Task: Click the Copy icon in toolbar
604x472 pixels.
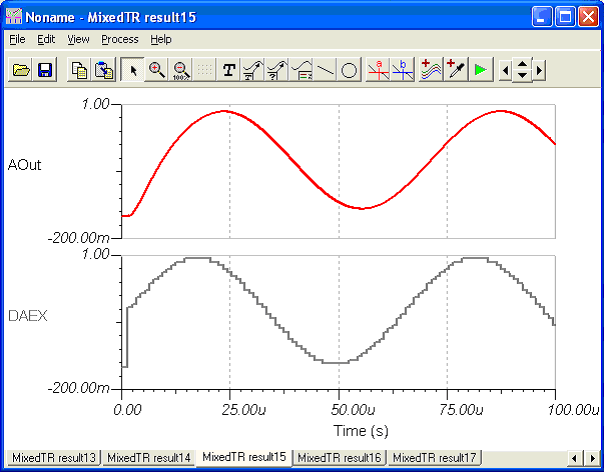Action: tap(79, 70)
